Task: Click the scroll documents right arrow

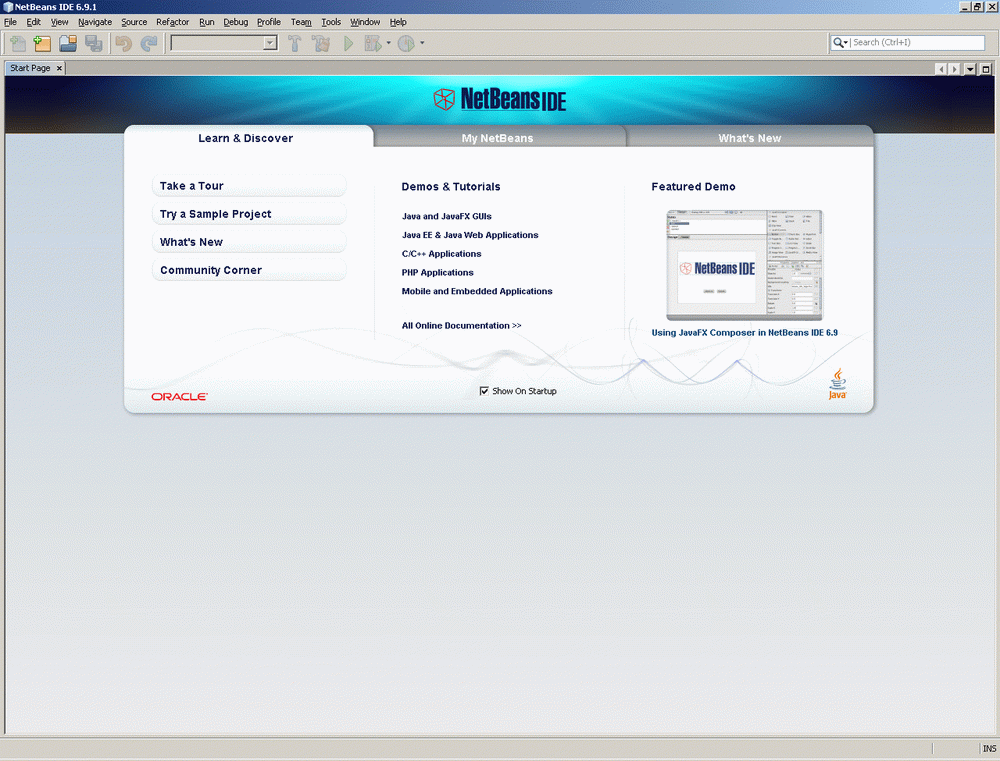Action: point(955,69)
